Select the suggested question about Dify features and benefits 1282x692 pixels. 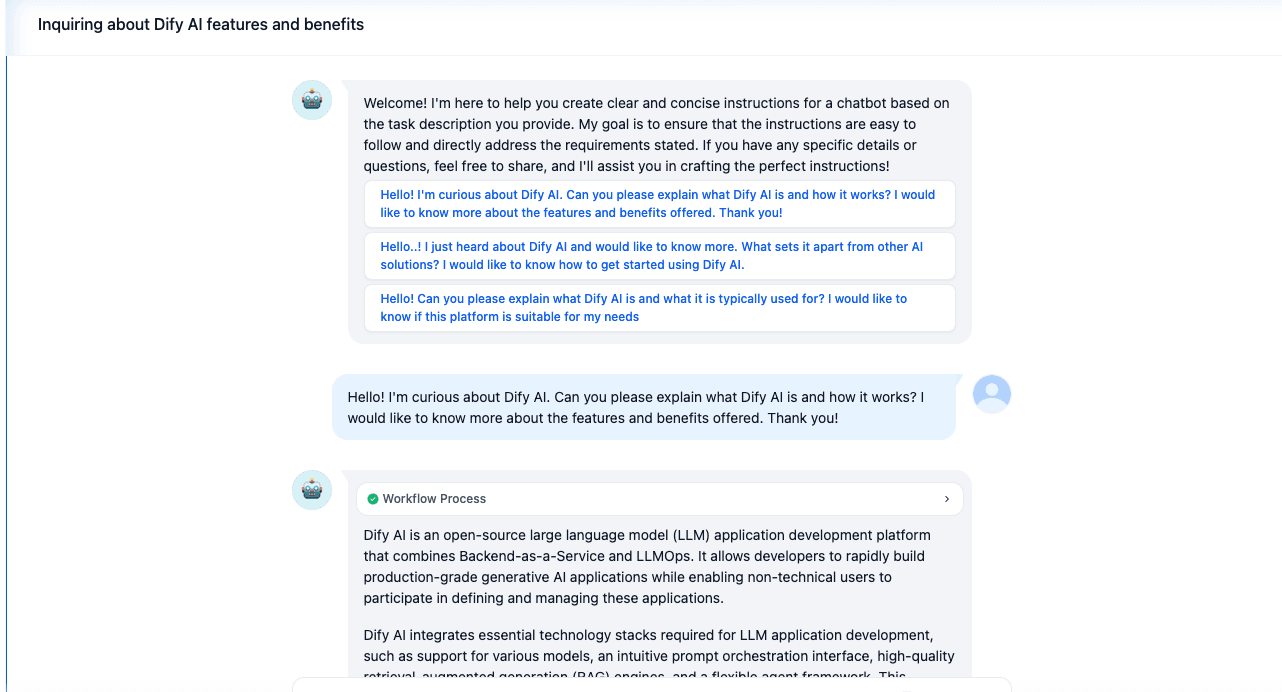(659, 204)
